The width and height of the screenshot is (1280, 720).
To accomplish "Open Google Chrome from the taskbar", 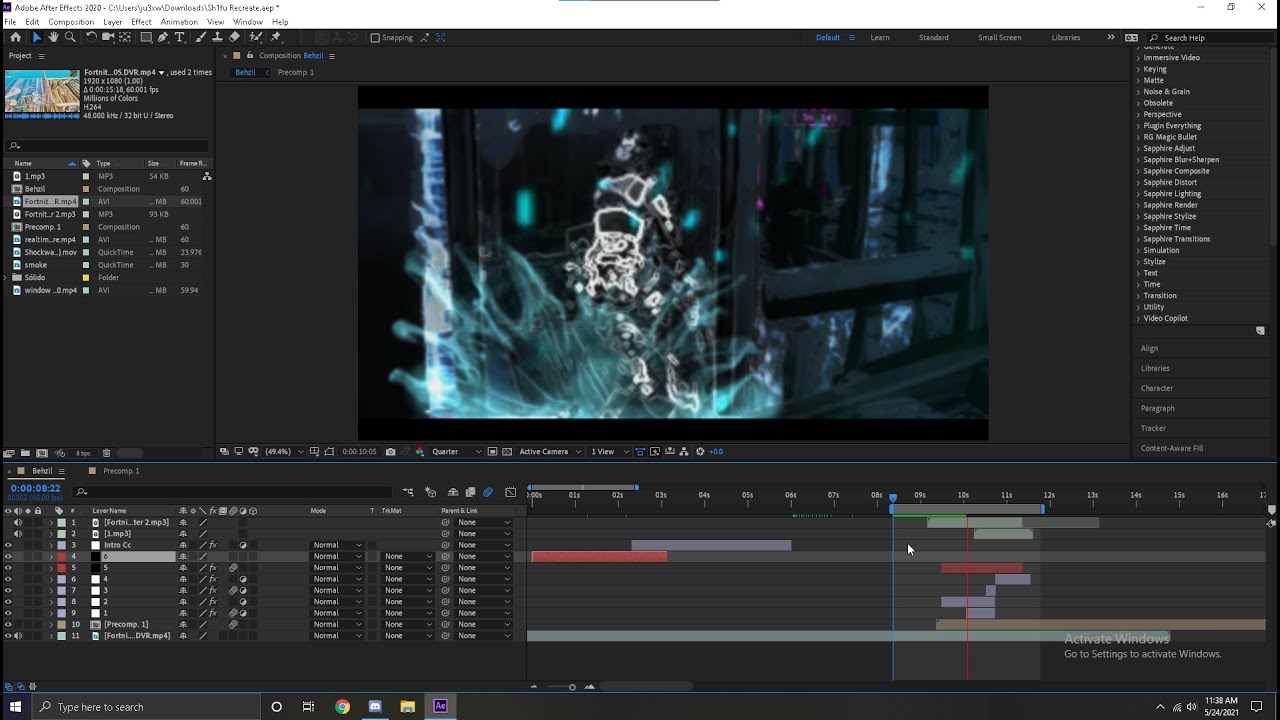I will point(343,706).
